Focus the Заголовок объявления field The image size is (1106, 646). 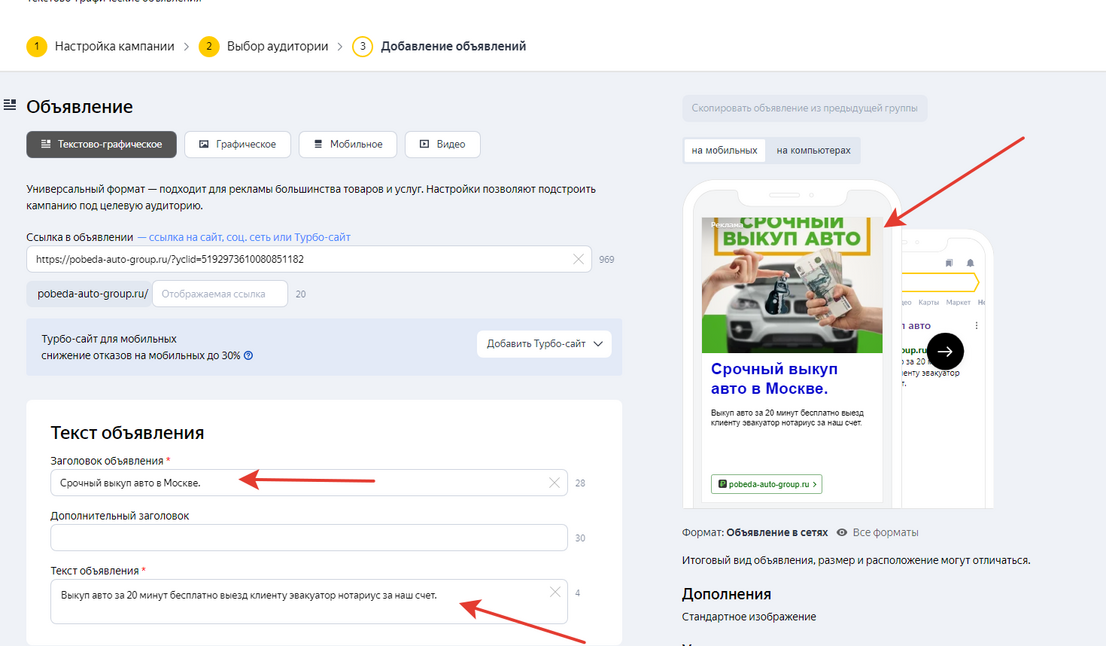[x=308, y=483]
